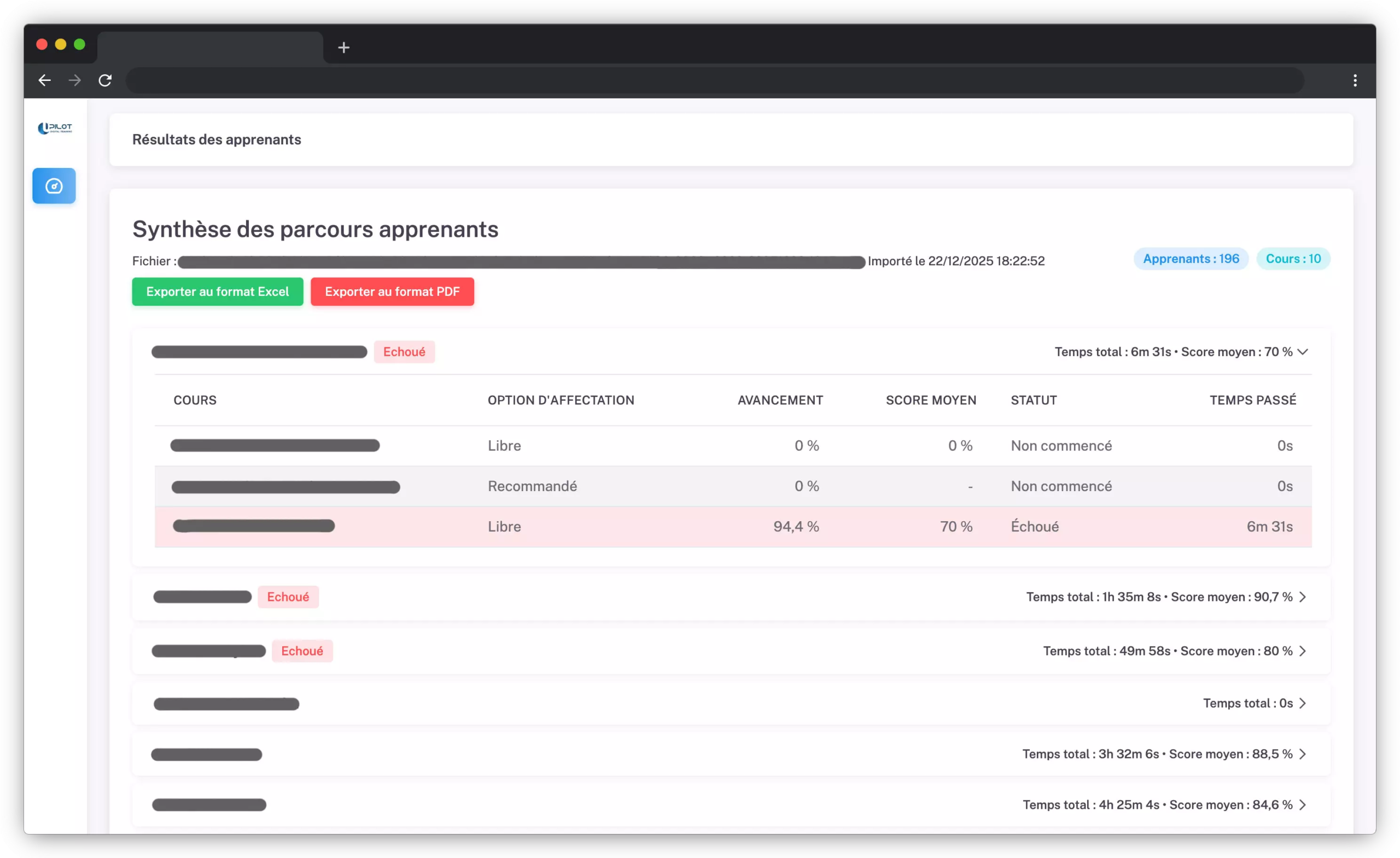Click the browser forward arrow

(x=74, y=81)
